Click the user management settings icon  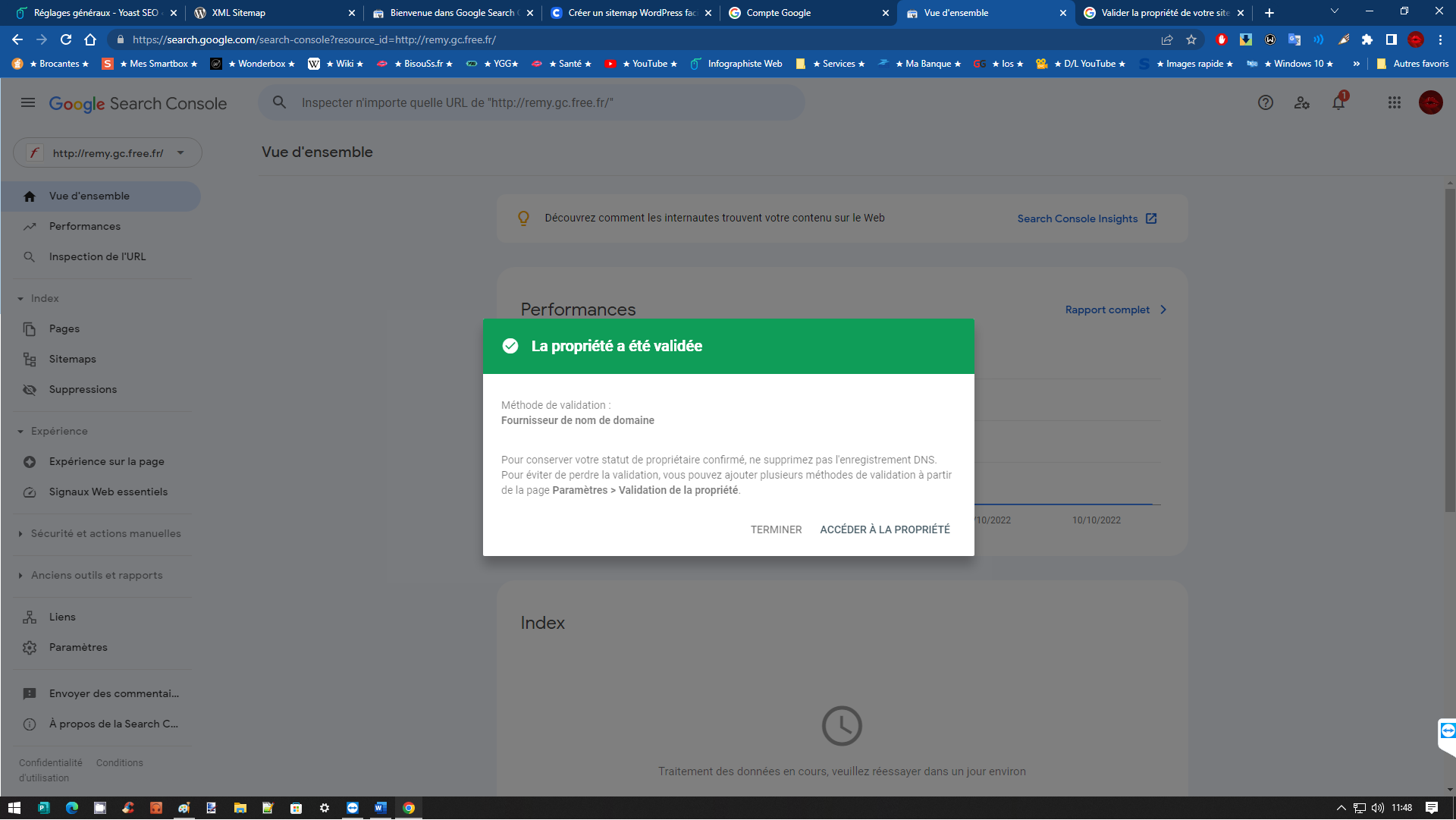[x=1301, y=103]
